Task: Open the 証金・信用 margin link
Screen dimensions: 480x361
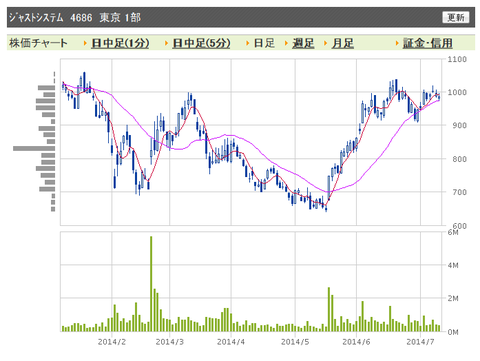Action: pyautogui.click(x=428, y=43)
